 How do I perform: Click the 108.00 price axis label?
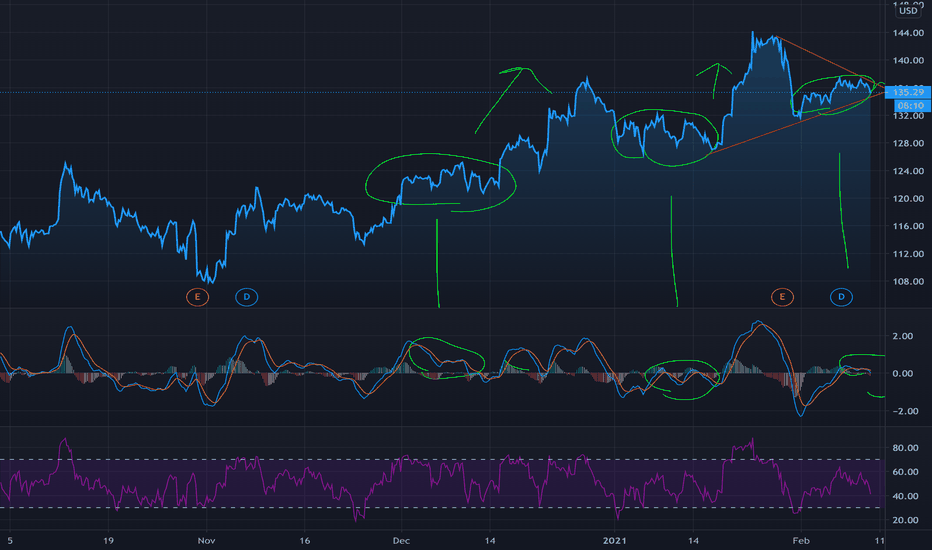point(908,281)
